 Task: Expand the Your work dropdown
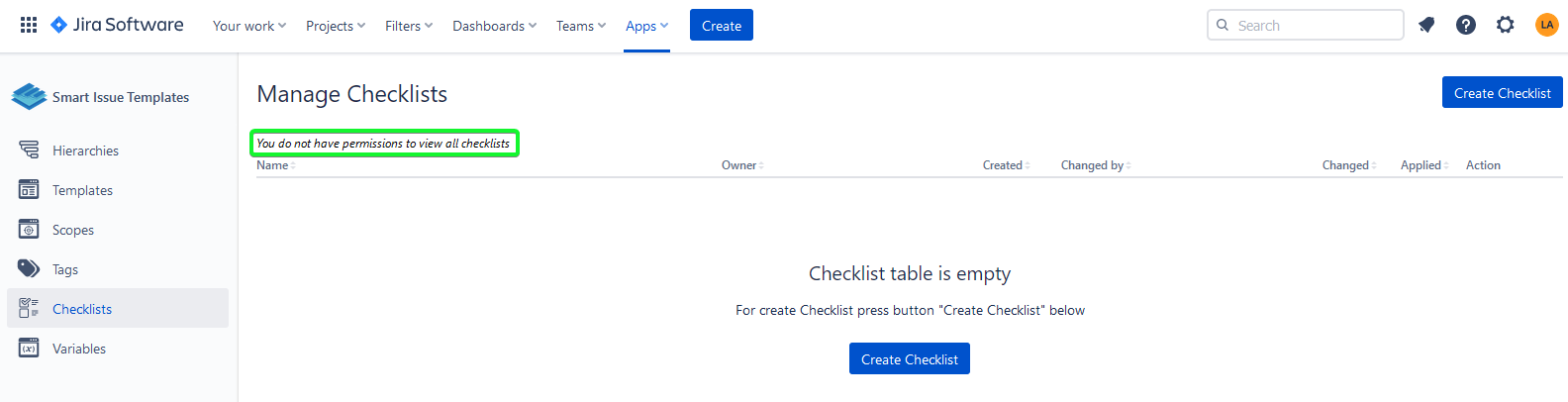[248, 26]
